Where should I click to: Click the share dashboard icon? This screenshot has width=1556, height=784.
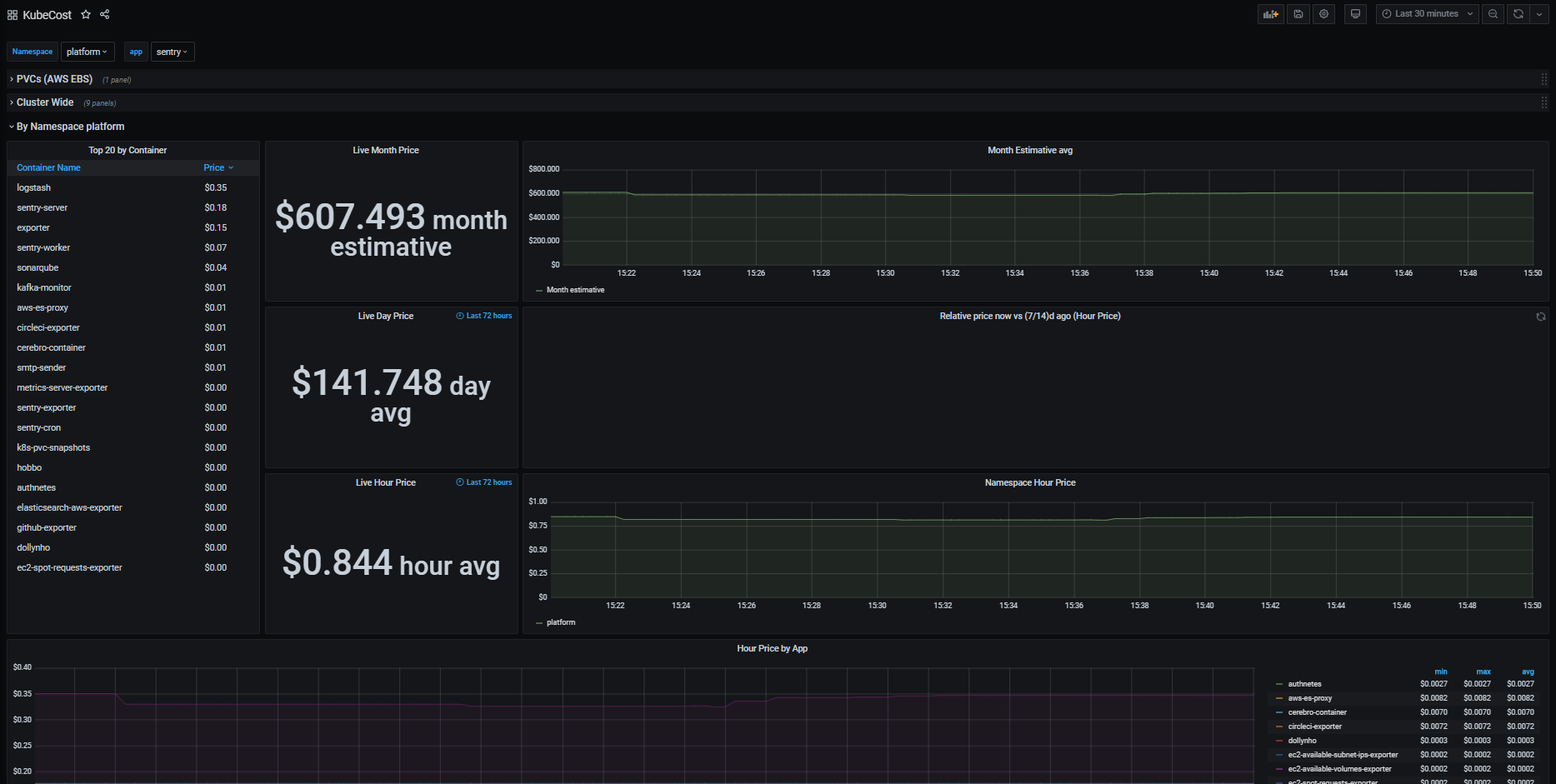104,14
